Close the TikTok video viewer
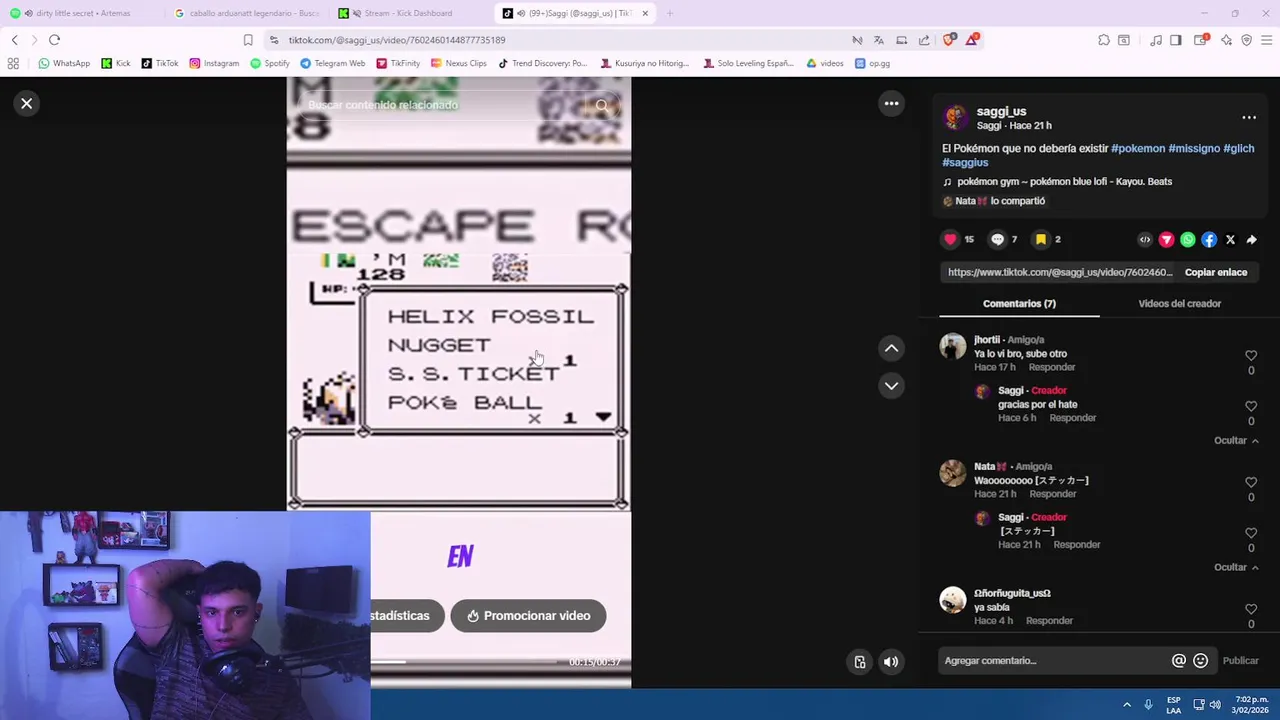This screenshot has width=1280, height=720. tap(27, 104)
